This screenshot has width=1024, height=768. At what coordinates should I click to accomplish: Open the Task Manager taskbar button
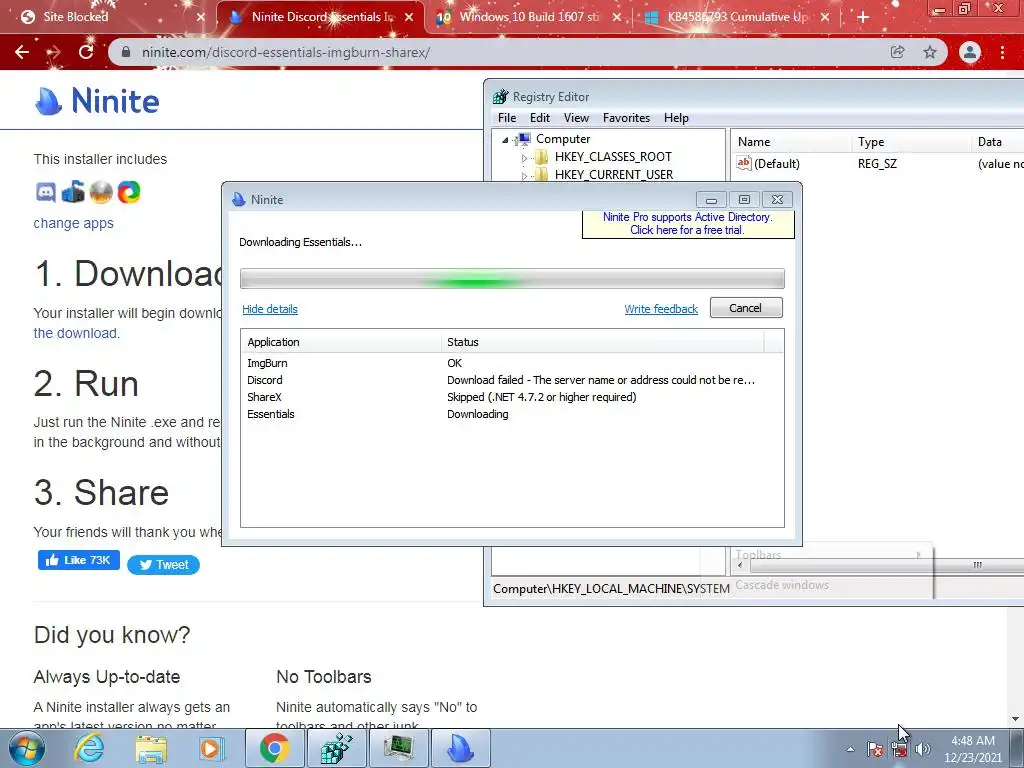point(398,748)
